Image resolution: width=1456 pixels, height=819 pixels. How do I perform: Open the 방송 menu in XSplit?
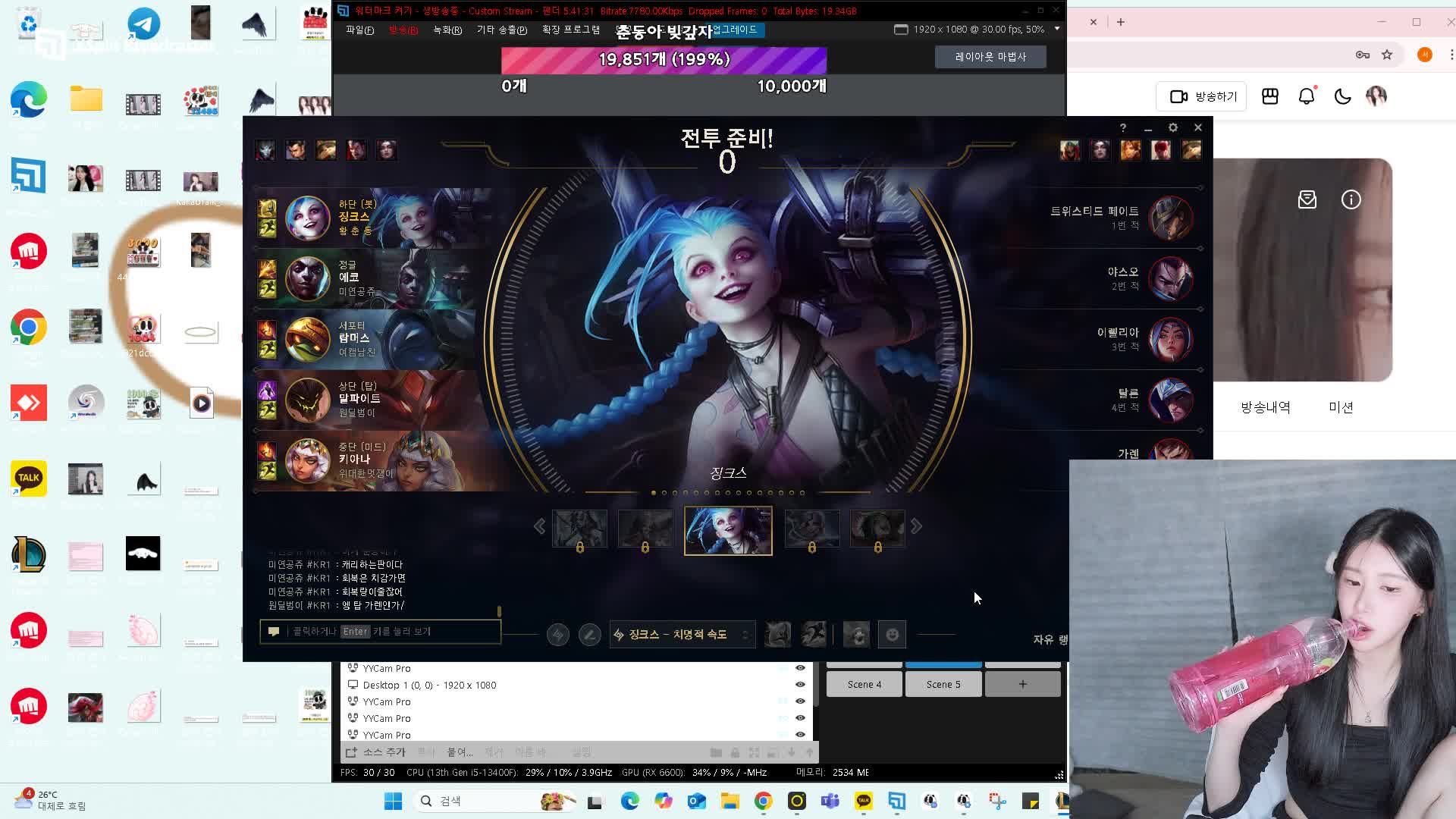click(403, 30)
